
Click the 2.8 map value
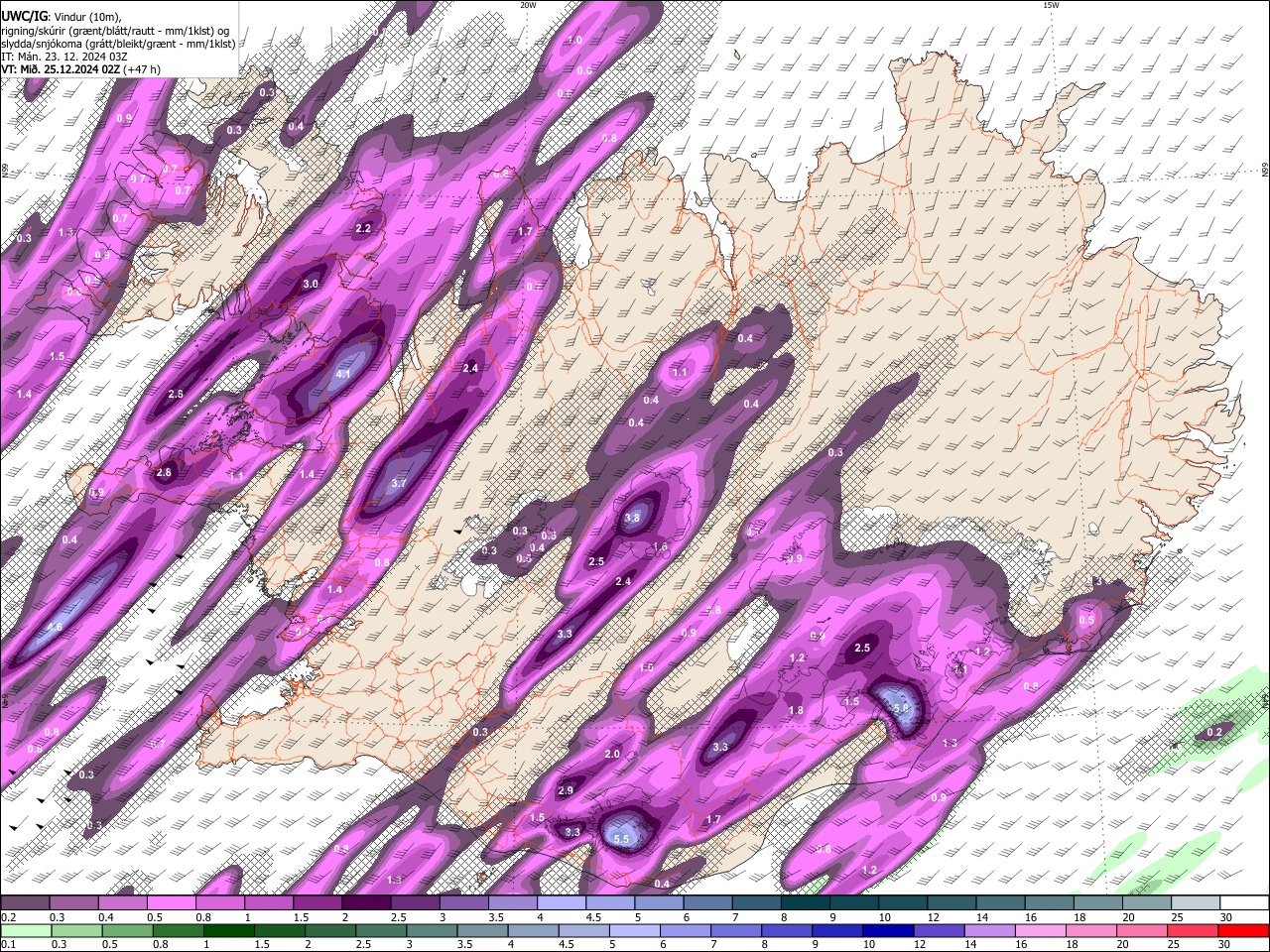coord(176,394)
